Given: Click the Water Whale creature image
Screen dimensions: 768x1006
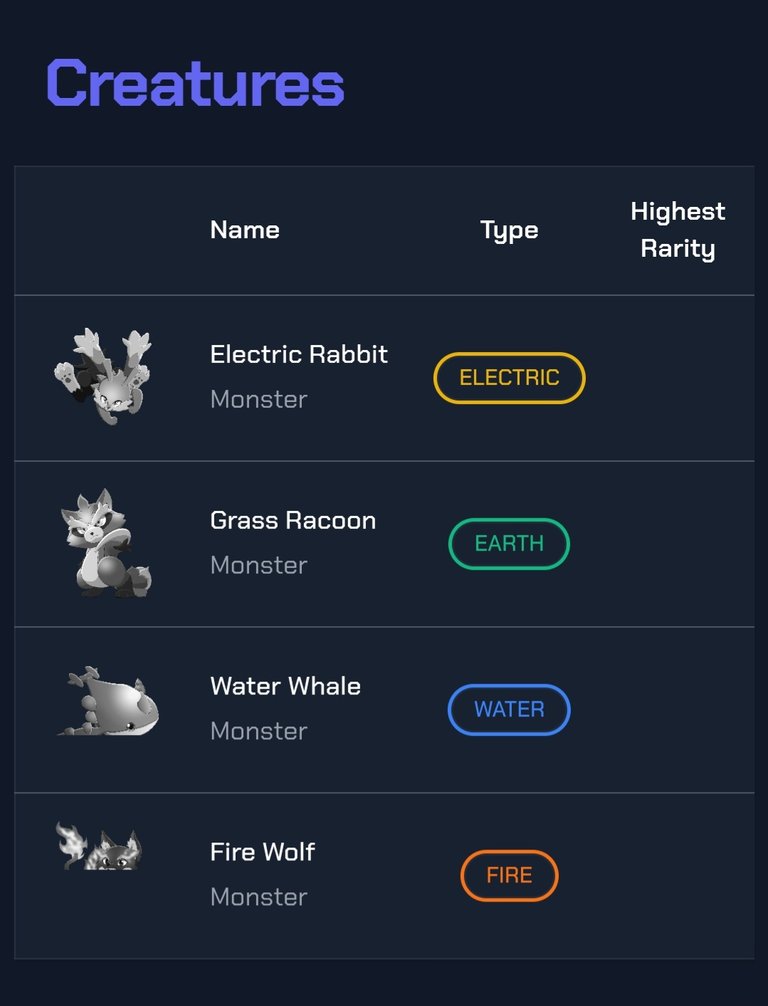Looking at the screenshot, I should pyautogui.click(x=109, y=701).
